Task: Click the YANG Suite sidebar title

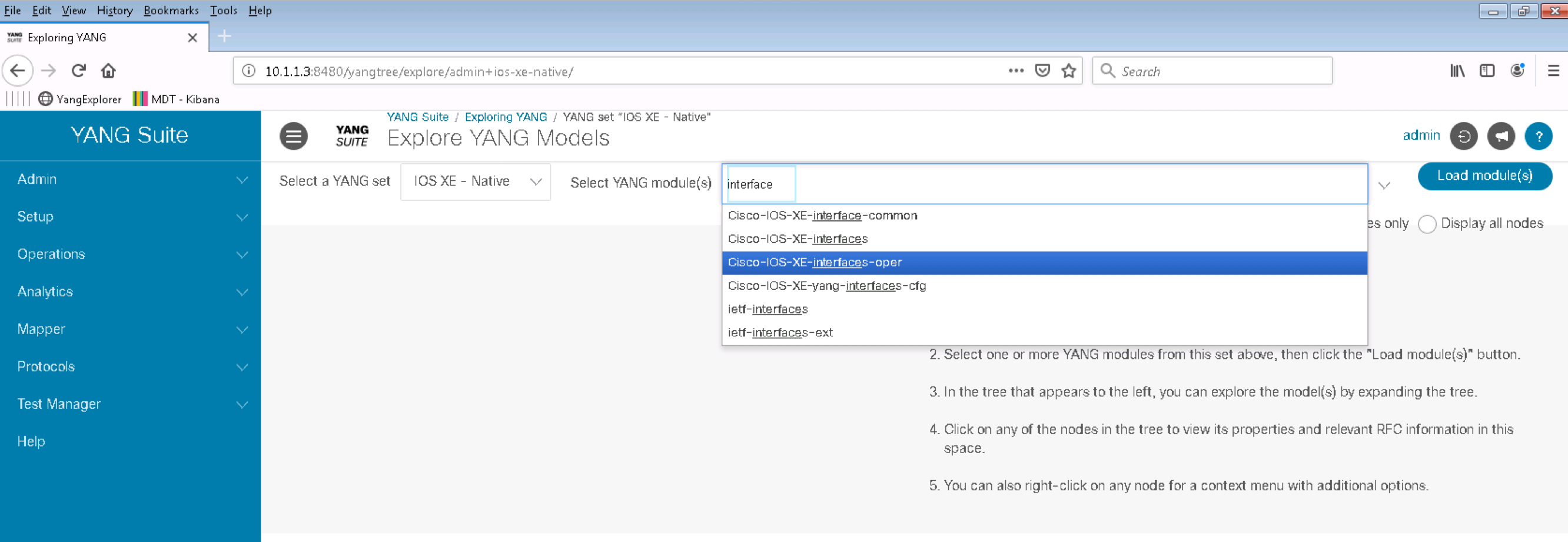Action: point(129,134)
